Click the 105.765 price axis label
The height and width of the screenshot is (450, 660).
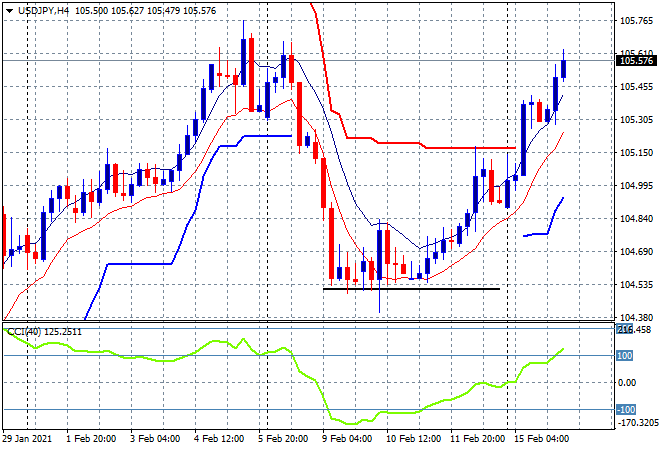coord(636,21)
